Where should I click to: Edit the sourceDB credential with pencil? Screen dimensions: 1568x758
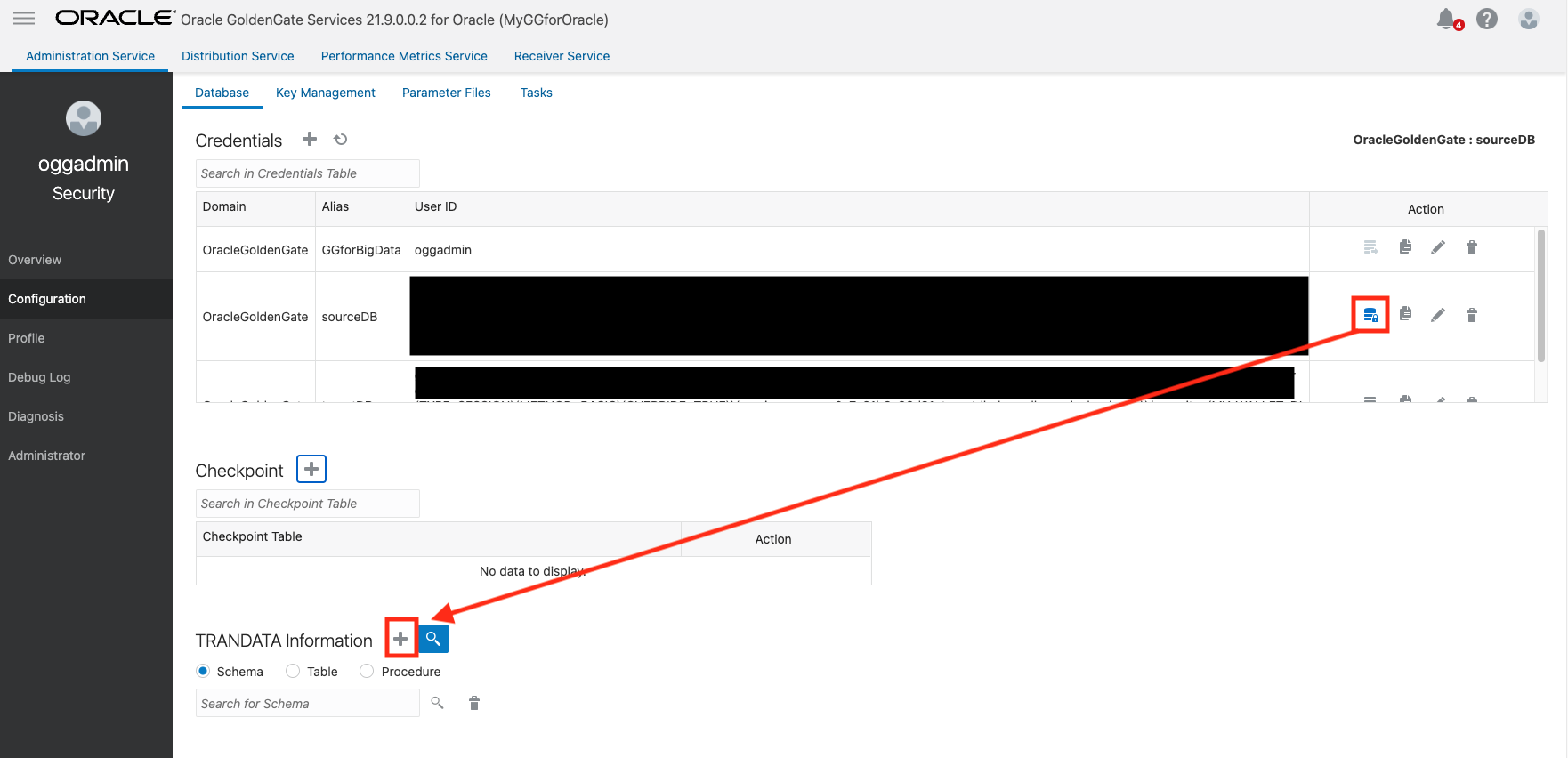click(1438, 315)
